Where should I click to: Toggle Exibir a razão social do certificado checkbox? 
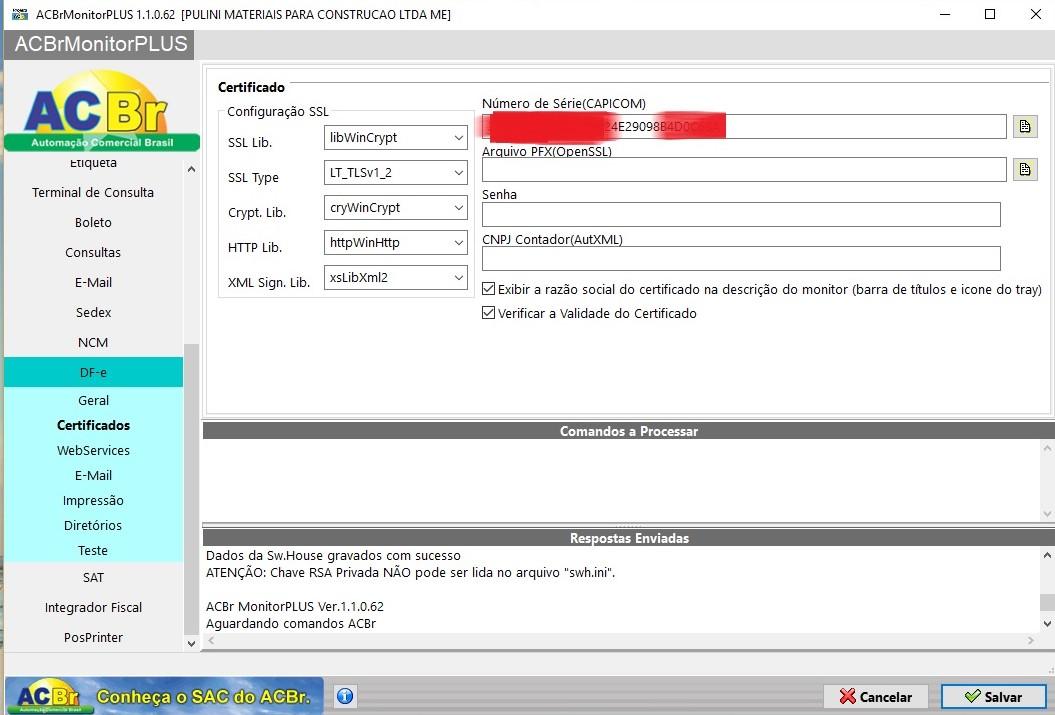[488, 289]
